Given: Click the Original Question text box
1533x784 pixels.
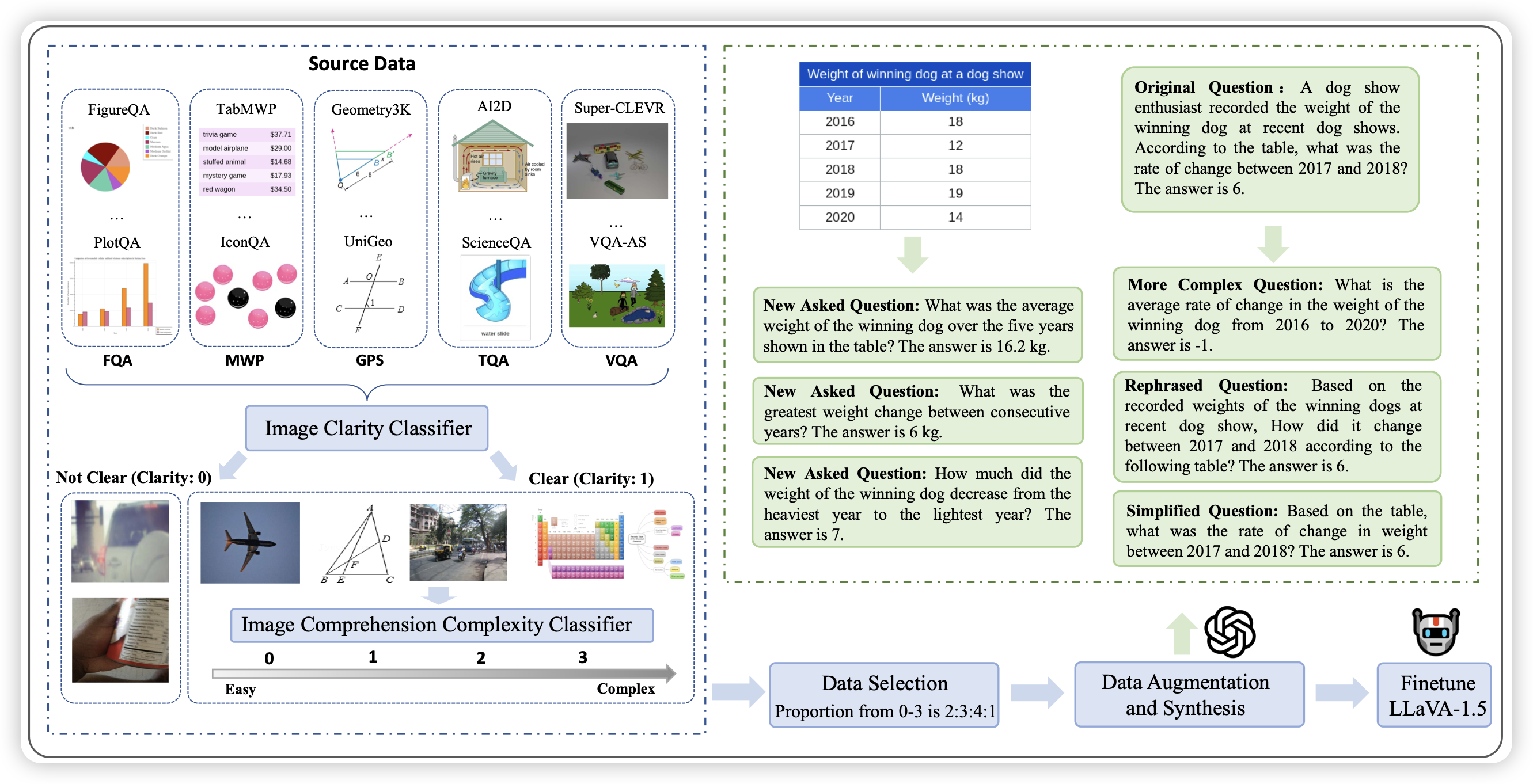Looking at the screenshot, I should coord(1269,139).
